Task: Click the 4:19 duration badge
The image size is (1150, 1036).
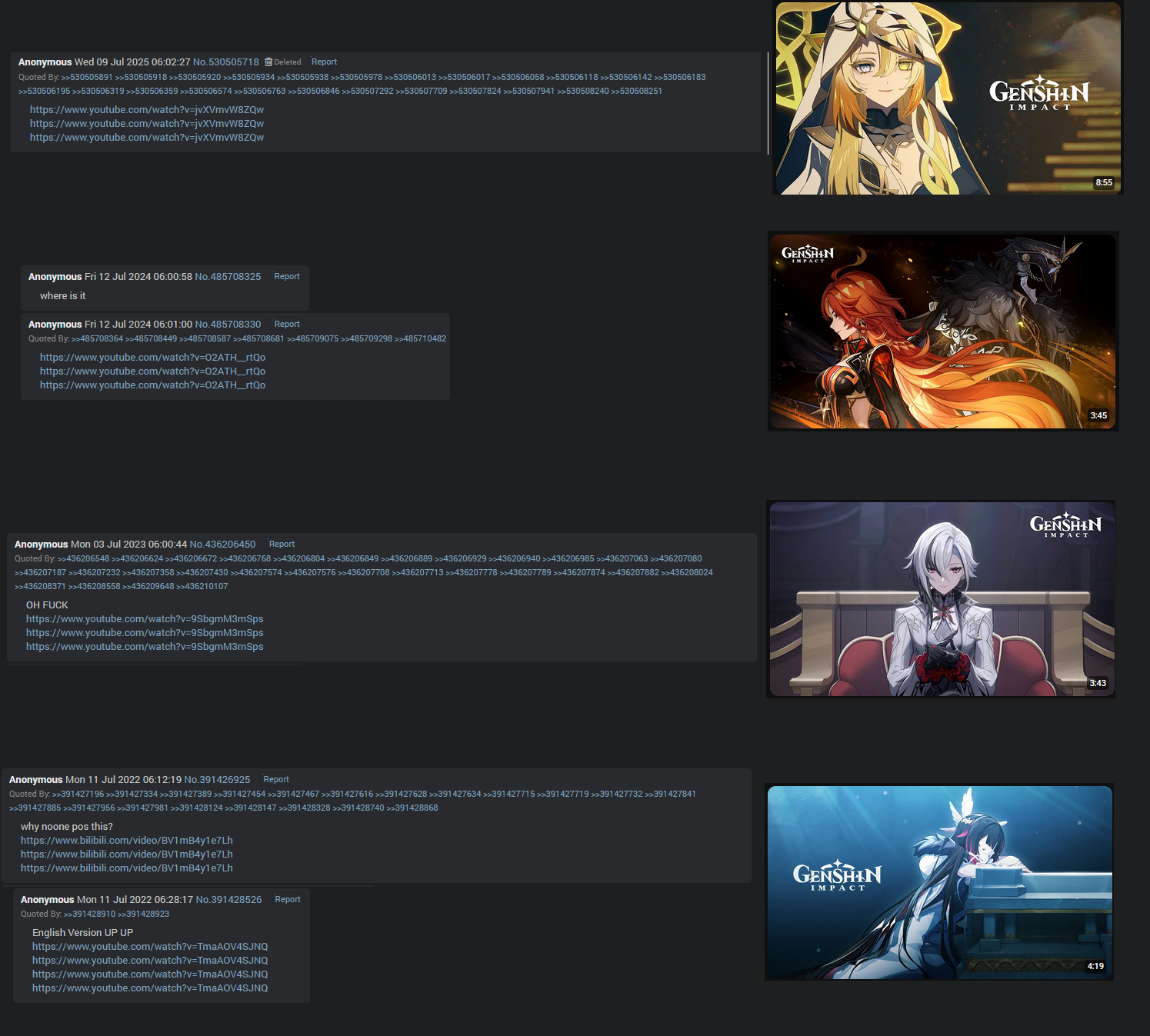Action: (x=1095, y=967)
